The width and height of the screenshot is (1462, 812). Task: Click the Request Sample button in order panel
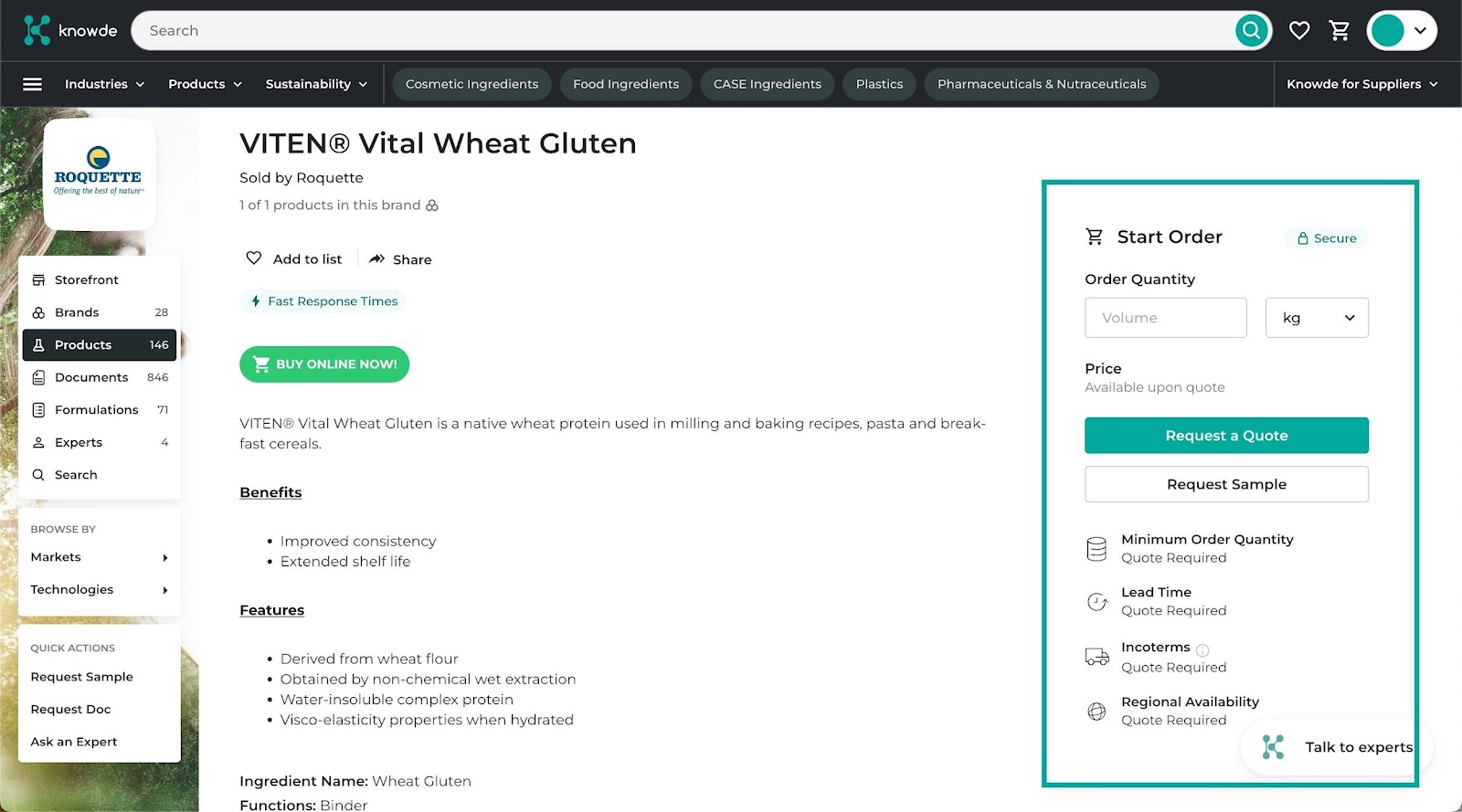(x=1226, y=484)
